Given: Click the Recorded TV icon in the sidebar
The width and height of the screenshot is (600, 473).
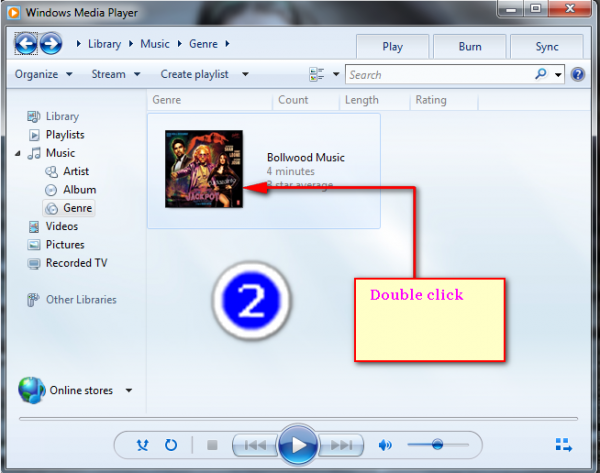Looking at the screenshot, I should tap(34, 263).
